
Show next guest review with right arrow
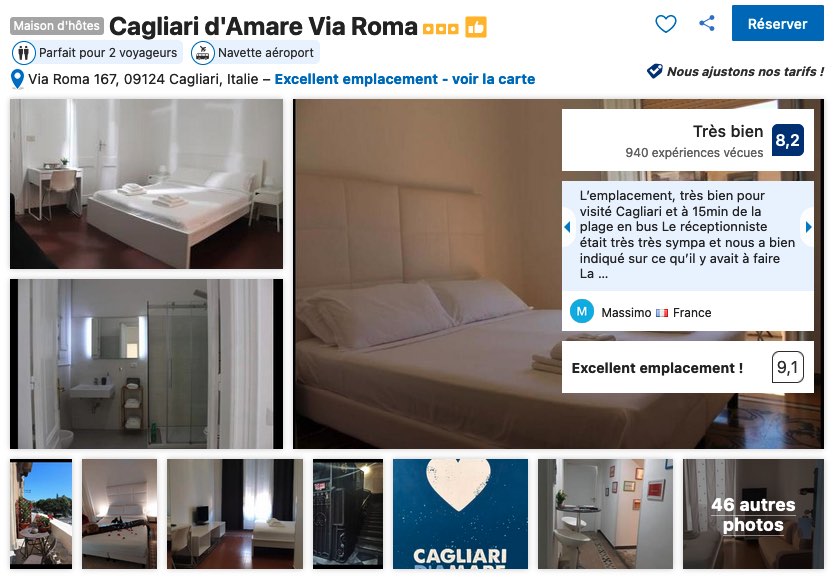click(808, 227)
